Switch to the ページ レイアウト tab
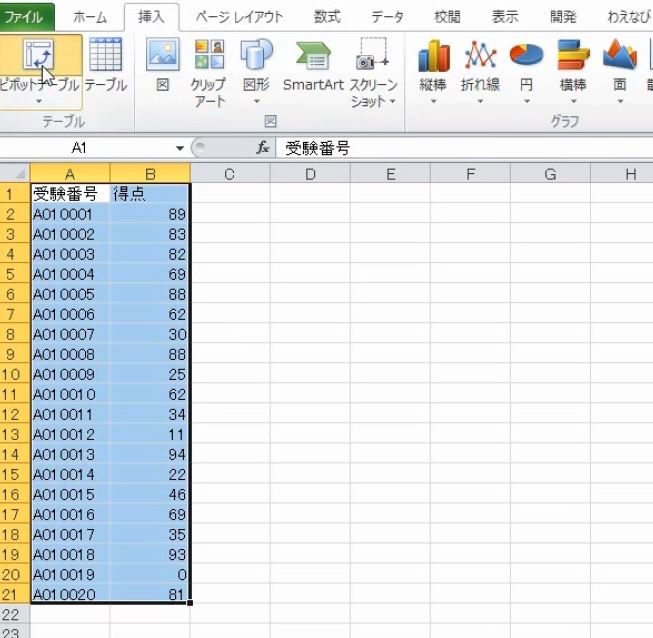The height and width of the screenshot is (638, 653). [239, 17]
